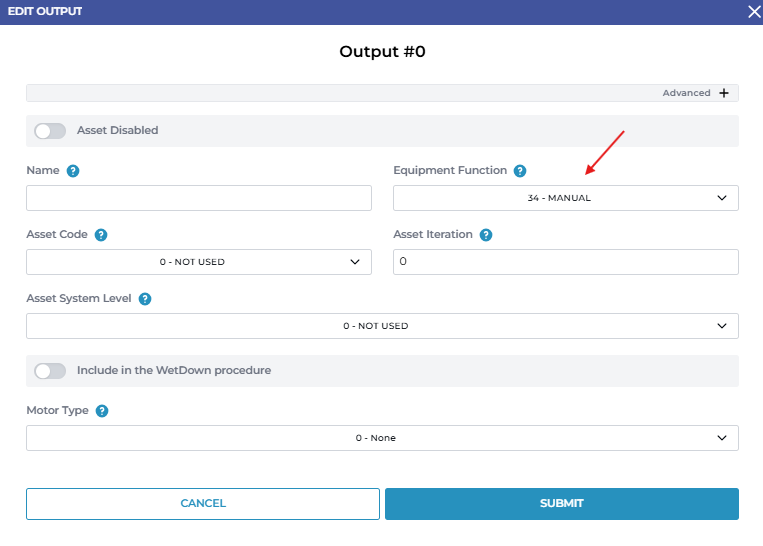Click the Advanced plus icon
The height and width of the screenshot is (546, 763).
coord(724,93)
